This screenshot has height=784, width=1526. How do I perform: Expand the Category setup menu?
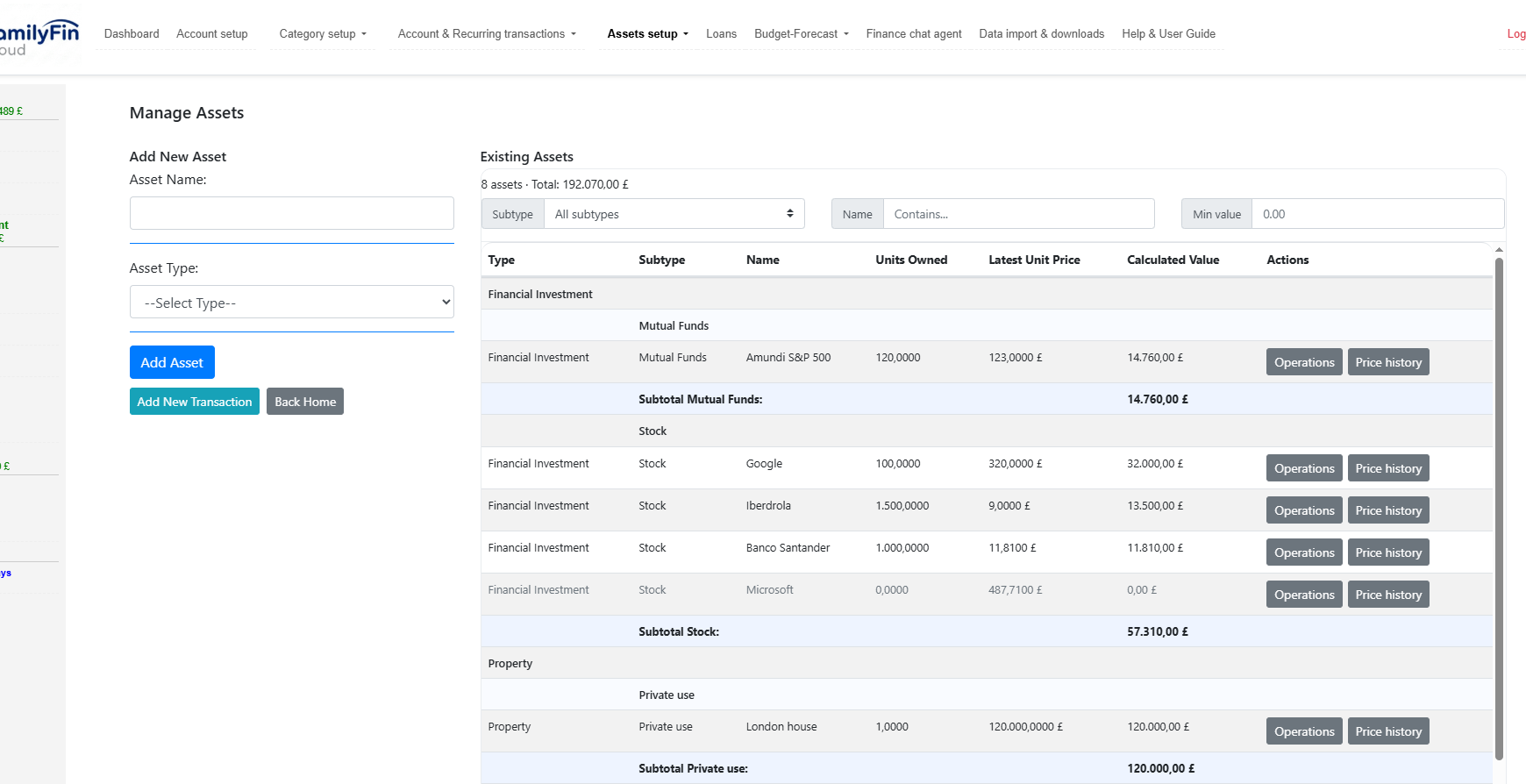click(x=323, y=34)
